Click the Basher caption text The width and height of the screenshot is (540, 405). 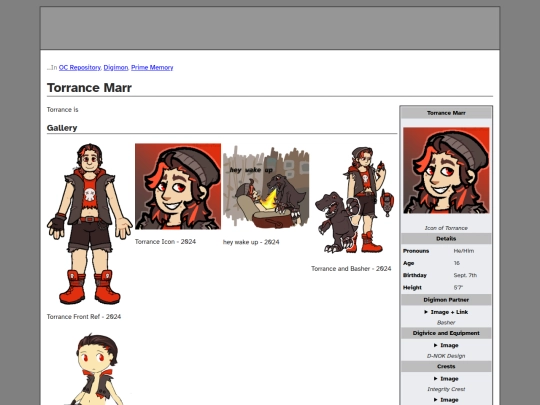click(x=446, y=323)
